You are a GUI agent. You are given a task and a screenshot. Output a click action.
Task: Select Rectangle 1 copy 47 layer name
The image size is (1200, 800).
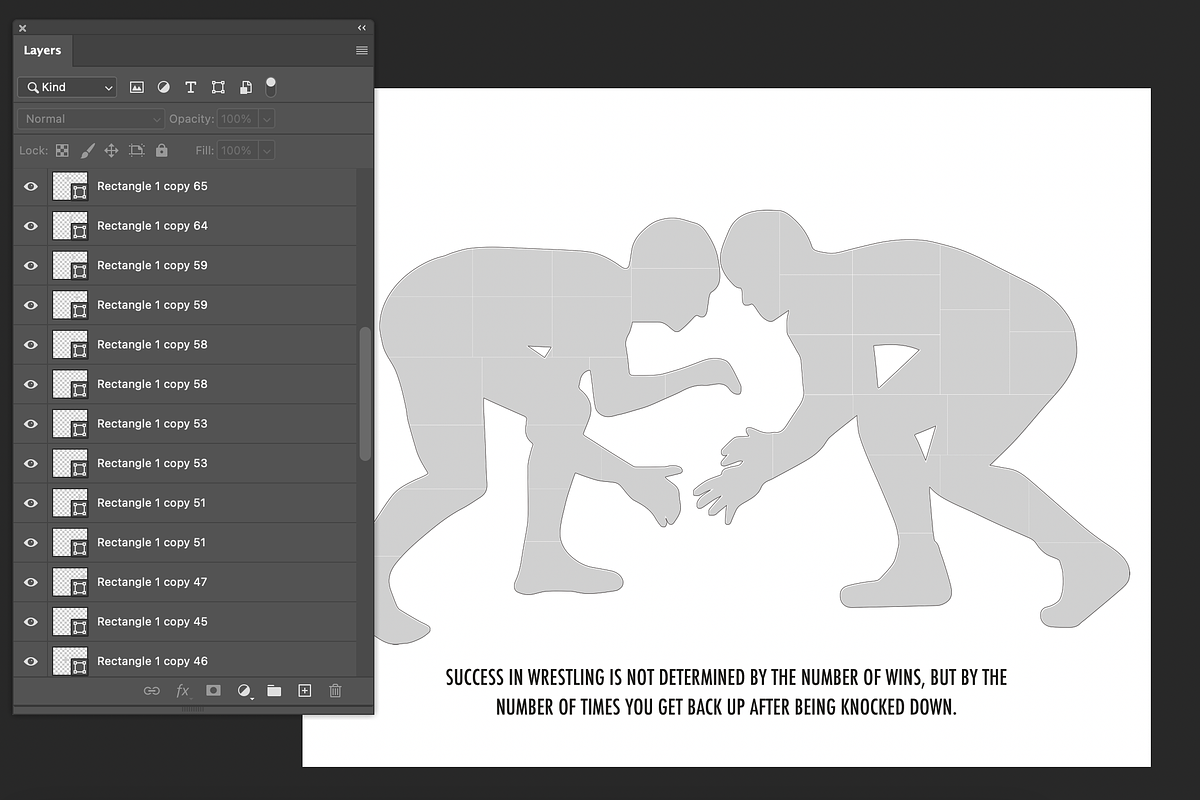(x=152, y=582)
